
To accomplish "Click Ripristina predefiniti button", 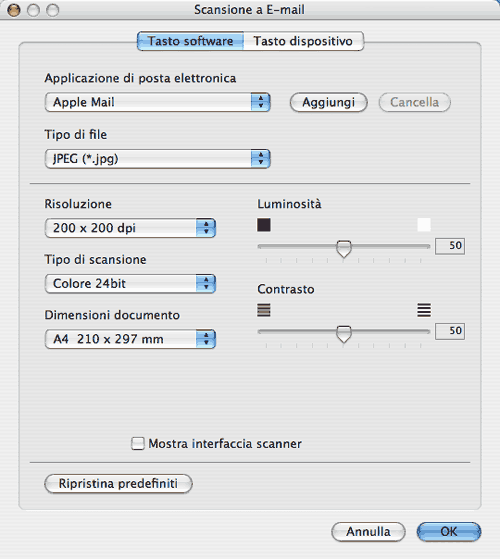I will click(118, 484).
